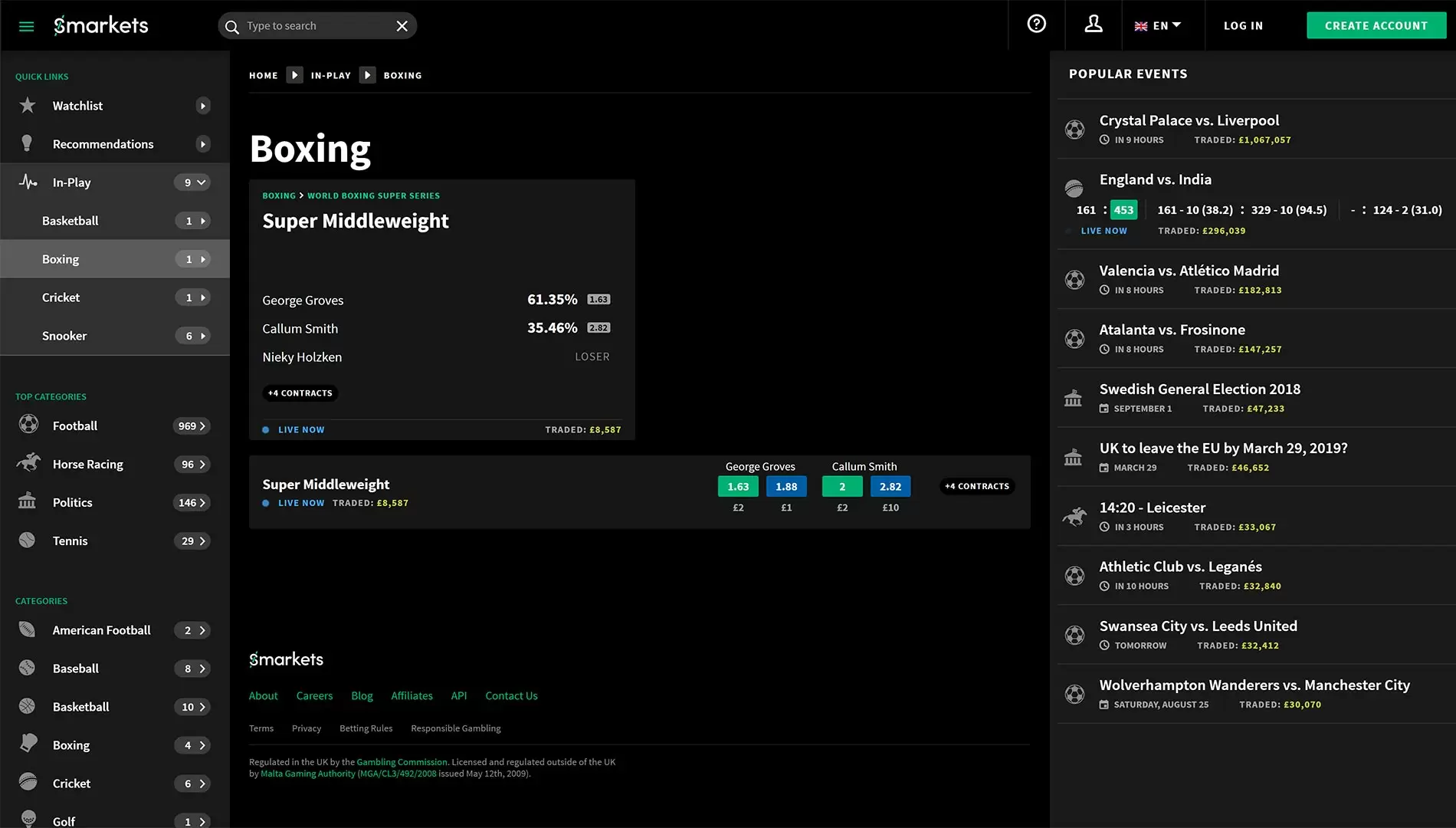
Task: Click Callum Smith 2.82 odds badge in card
Action: (x=598, y=328)
